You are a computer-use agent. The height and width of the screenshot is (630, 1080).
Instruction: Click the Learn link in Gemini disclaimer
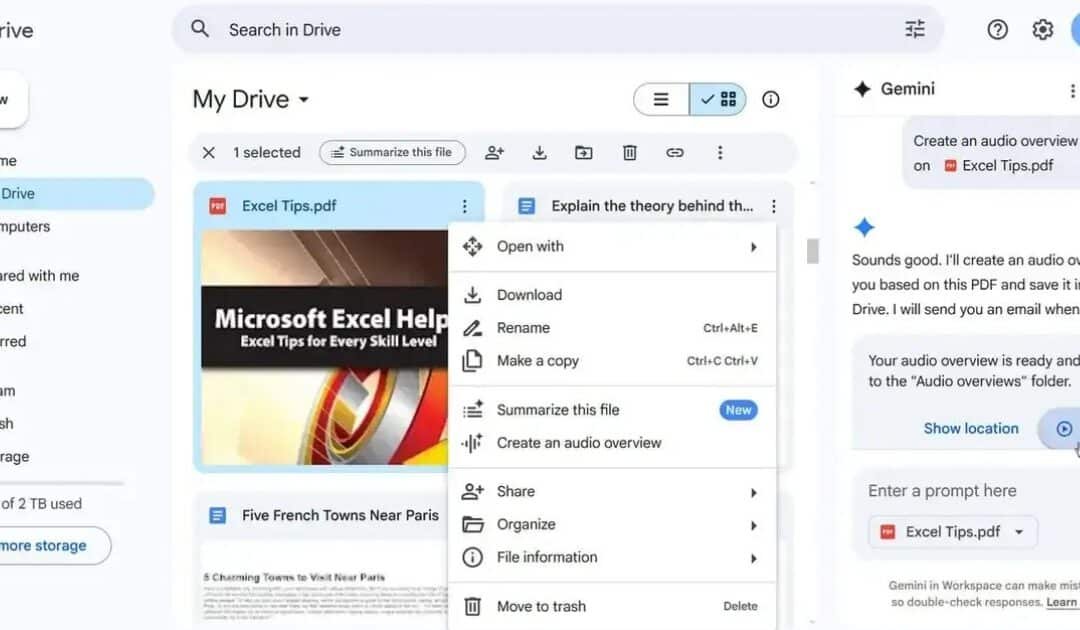[x=1061, y=602]
